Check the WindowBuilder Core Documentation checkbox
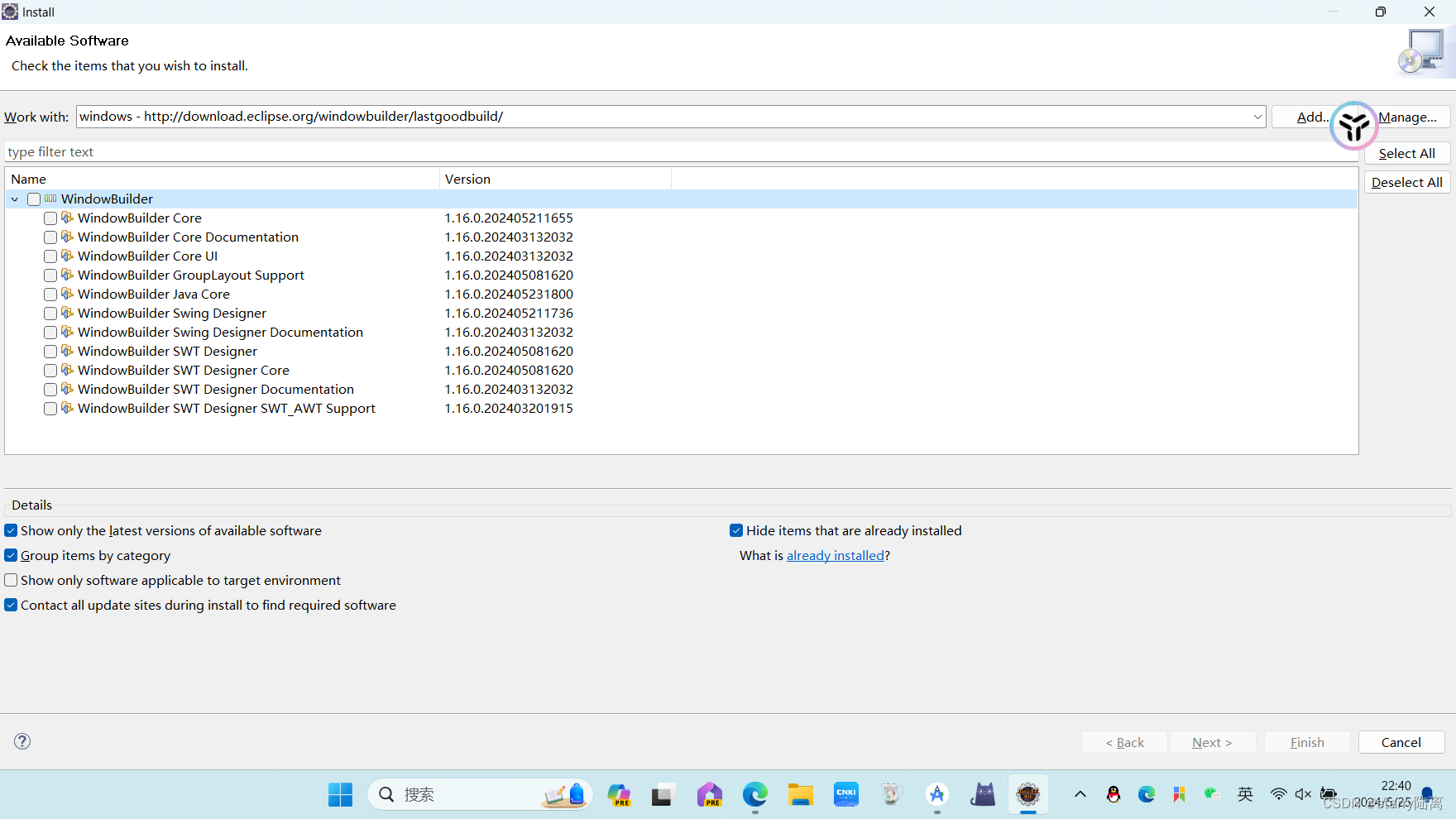Screen dimensions: 1456x819 (50, 237)
